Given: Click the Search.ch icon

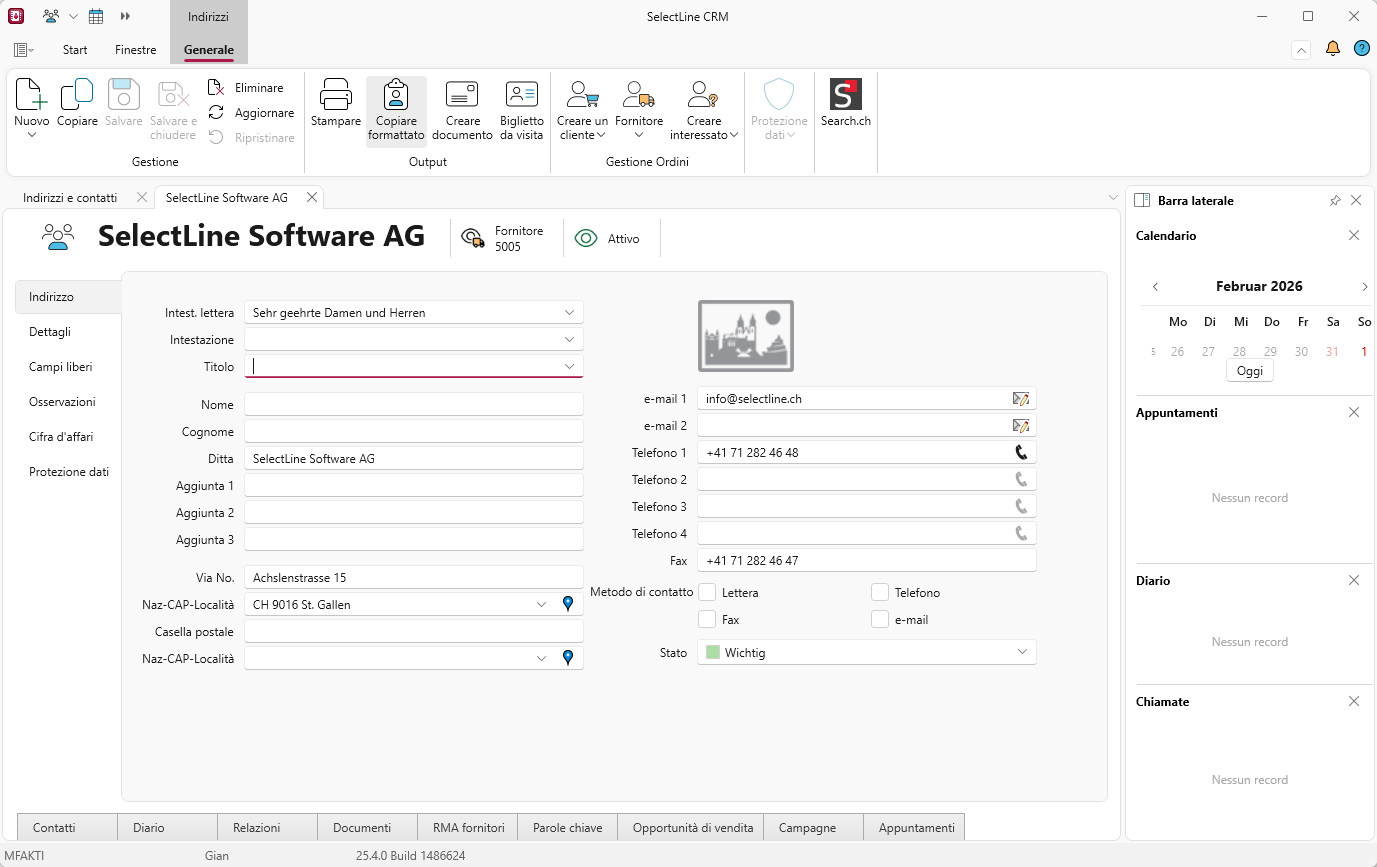Looking at the screenshot, I should click(x=845, y=95).
